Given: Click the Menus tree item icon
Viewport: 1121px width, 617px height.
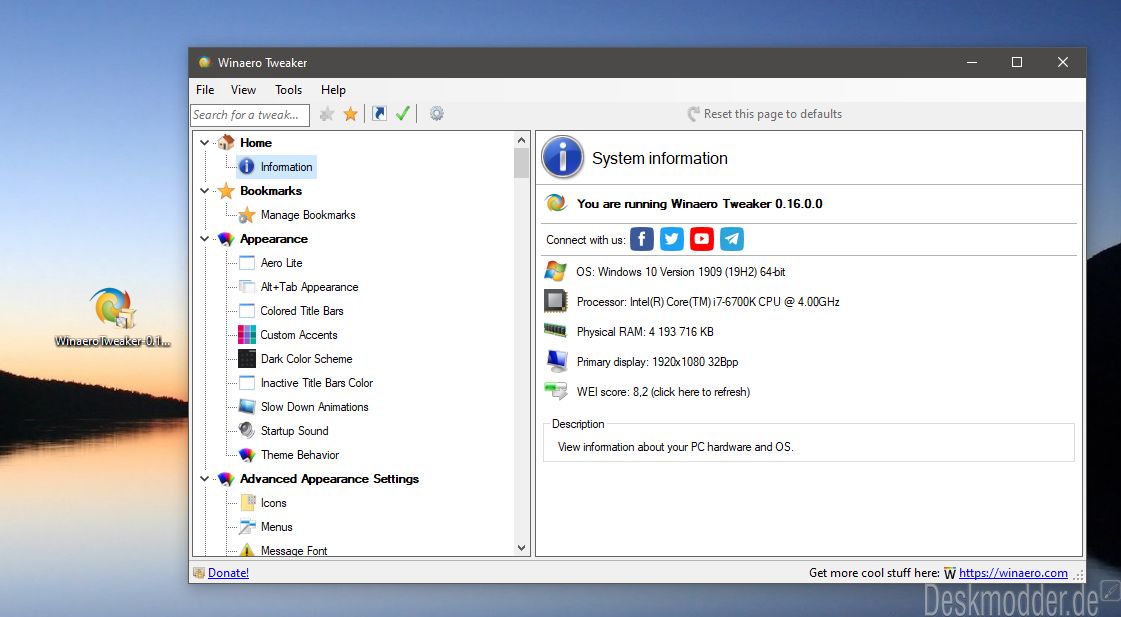Looking at the screenshot, I should [x=247, y=527].
